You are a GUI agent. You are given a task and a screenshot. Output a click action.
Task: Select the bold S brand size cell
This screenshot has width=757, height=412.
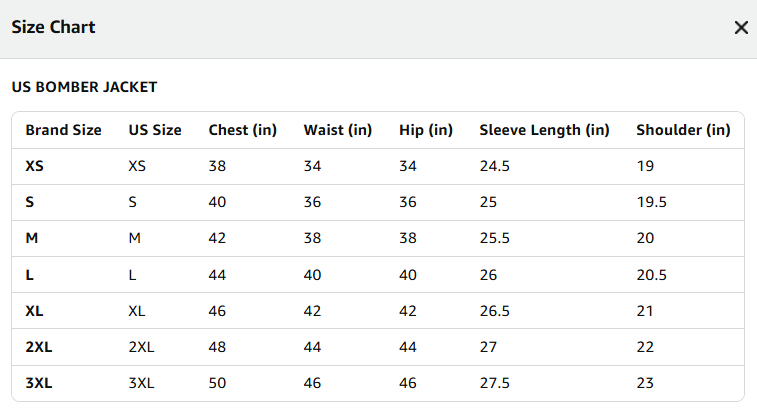(29, 202)
